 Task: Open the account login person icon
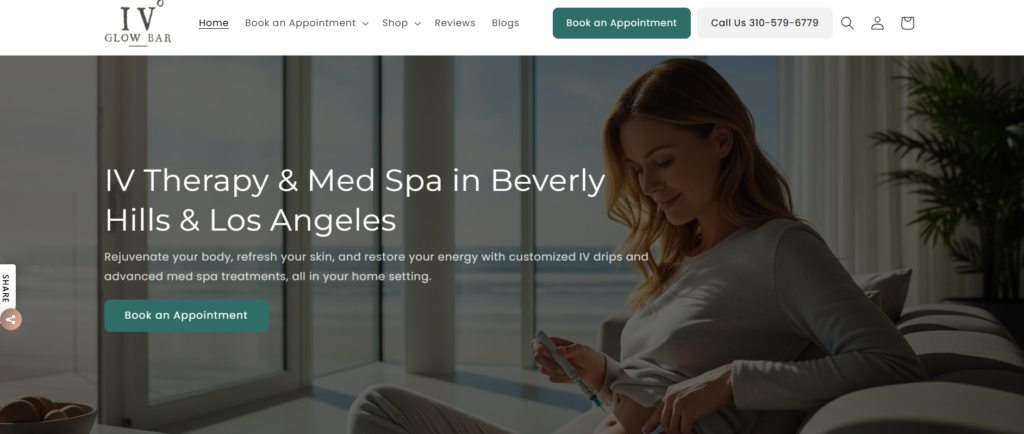[877, 23]
